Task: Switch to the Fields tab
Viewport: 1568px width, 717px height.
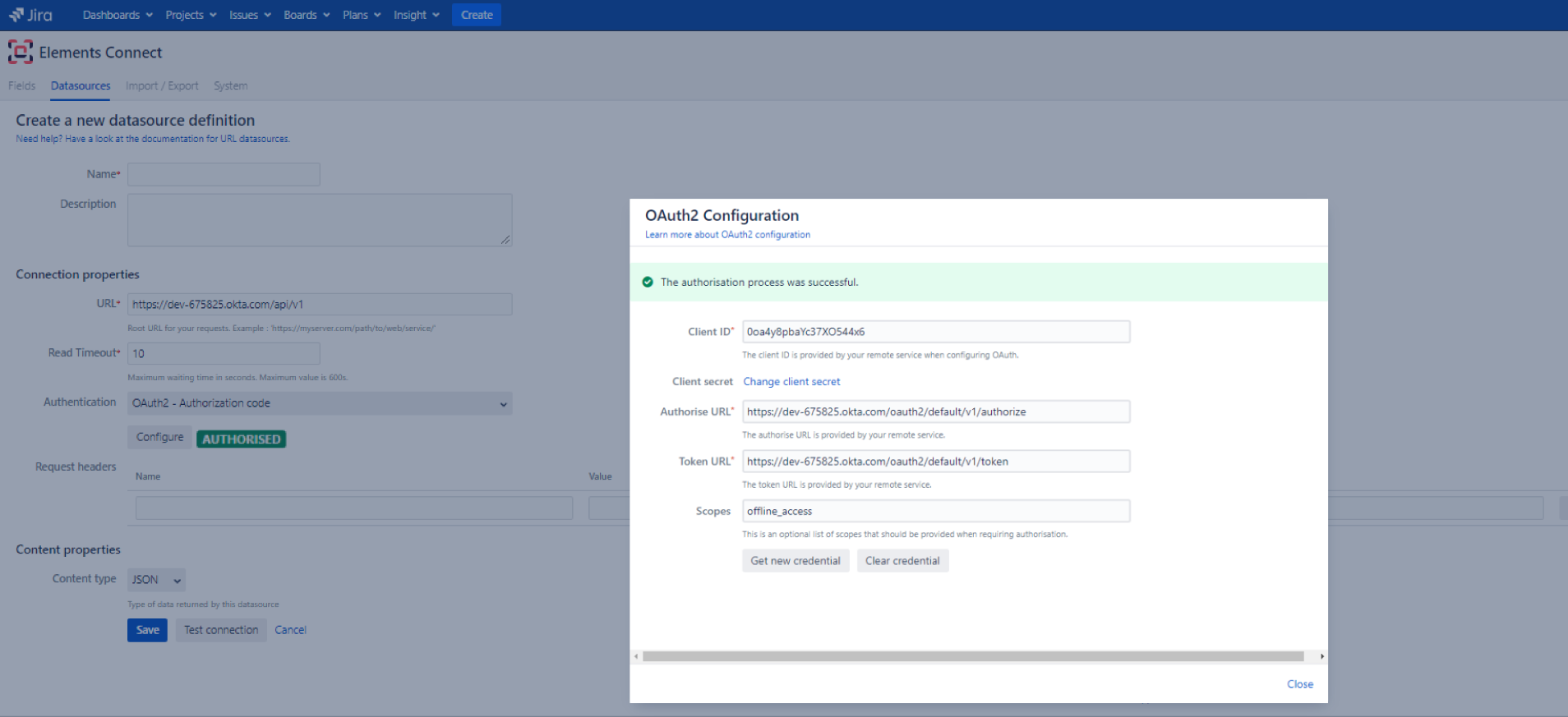Action: point(22,85)
